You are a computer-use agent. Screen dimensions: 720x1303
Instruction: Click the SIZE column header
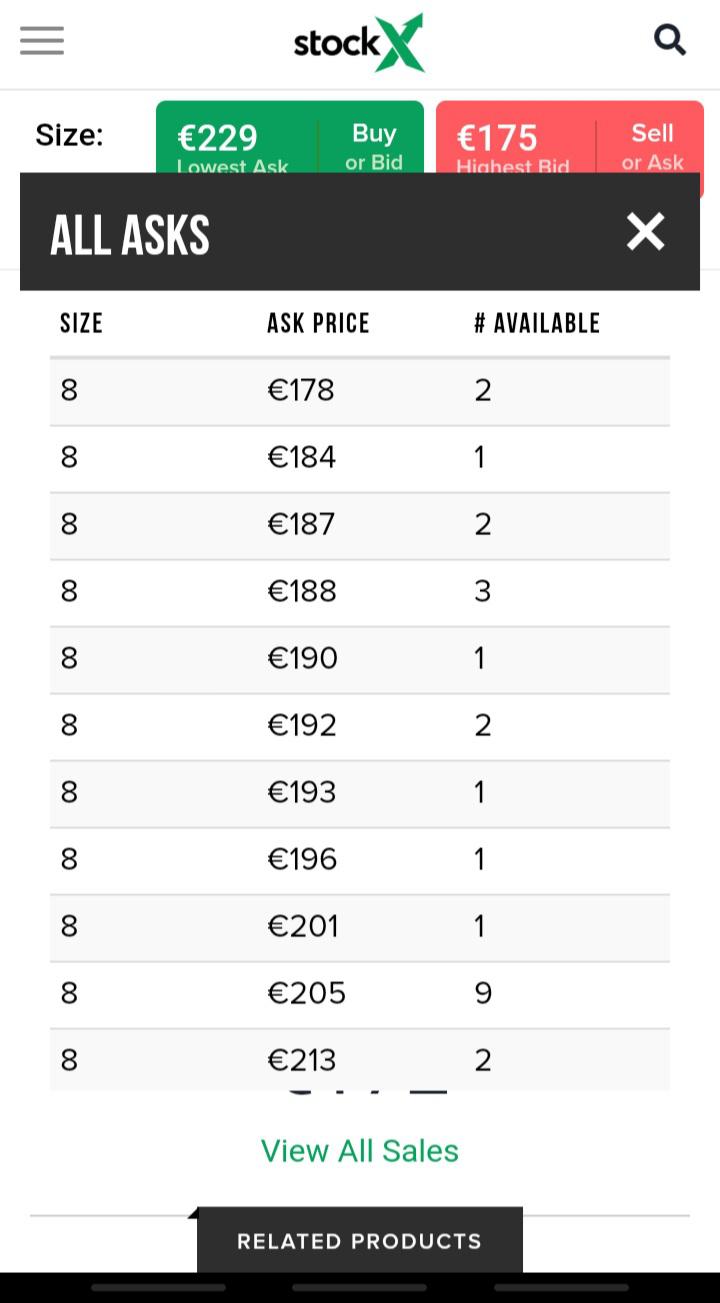point(81,323)
